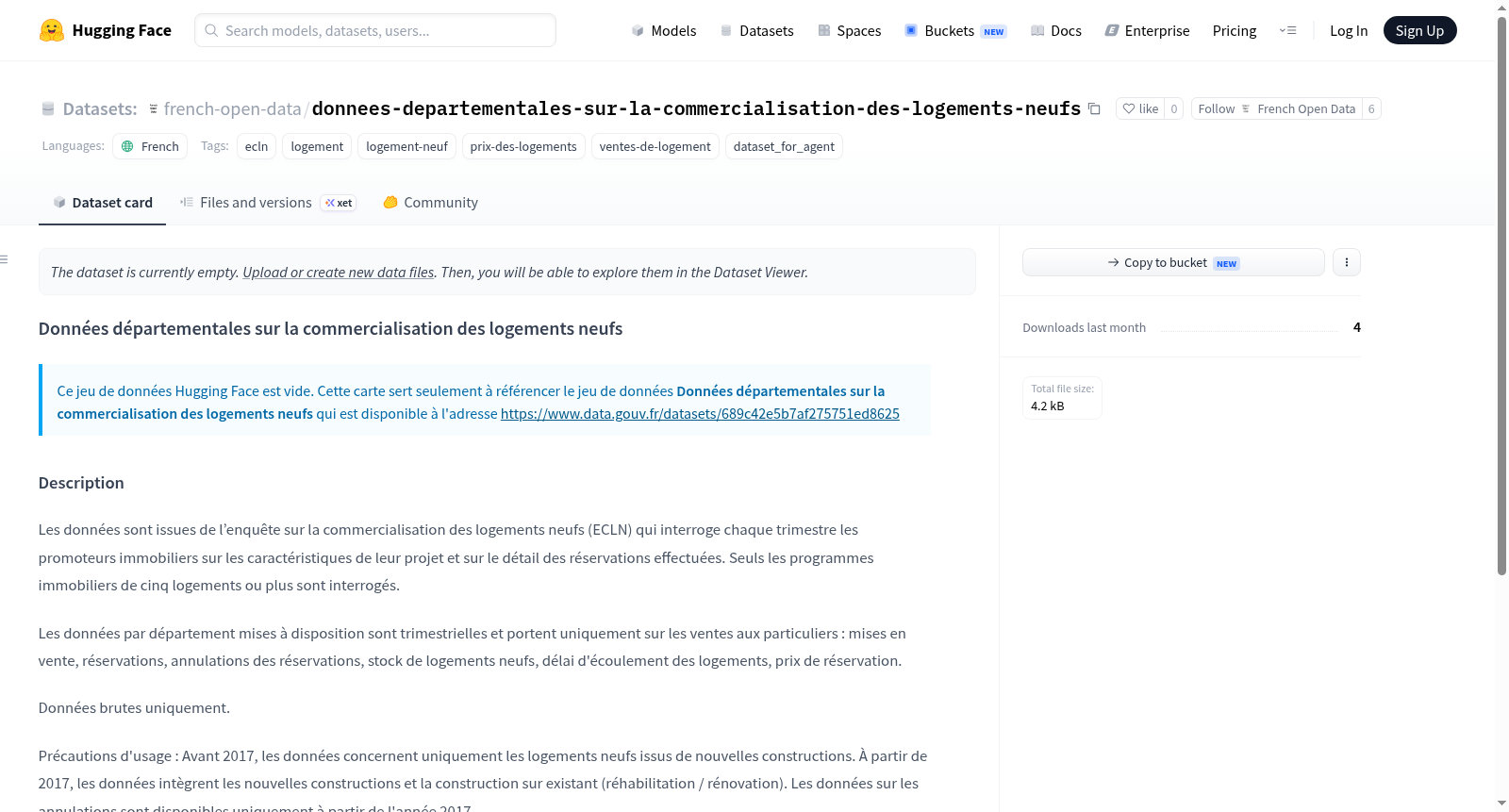1509x812 pixels.
Task: Click the French language tag
Action: point(150,146)
